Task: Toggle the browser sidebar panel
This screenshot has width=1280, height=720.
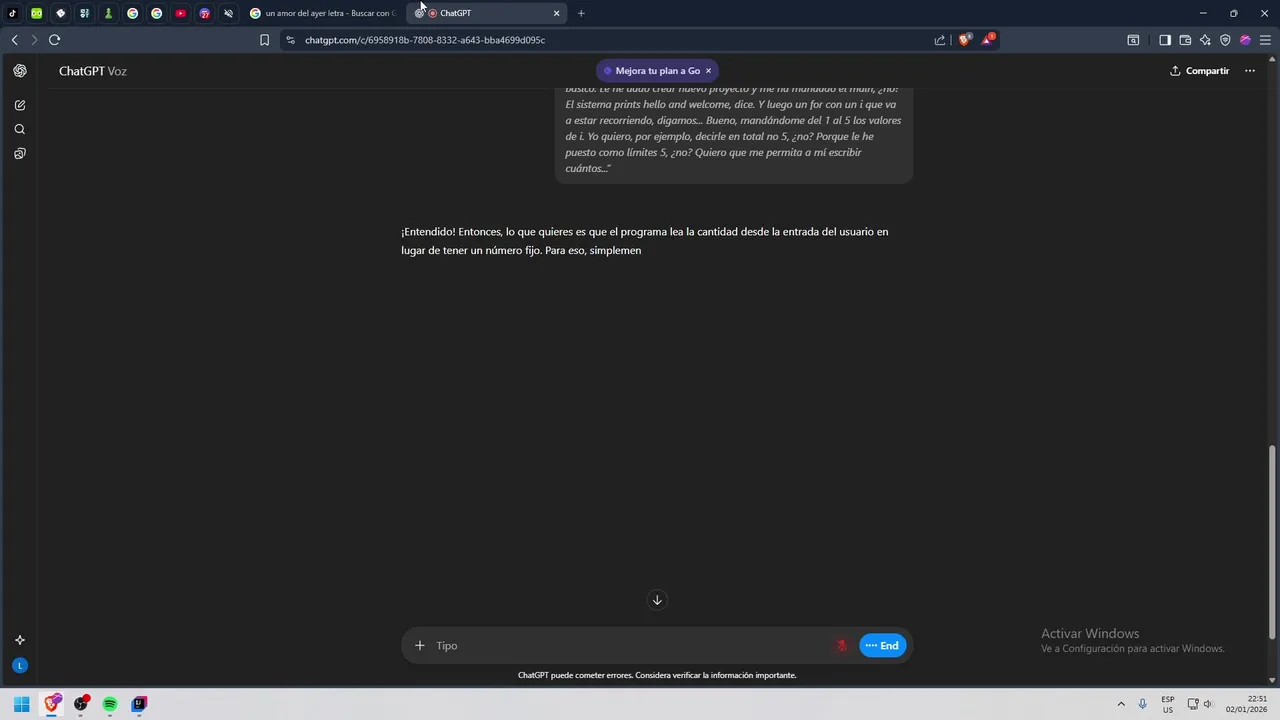Action: [x=1165, y=40]
